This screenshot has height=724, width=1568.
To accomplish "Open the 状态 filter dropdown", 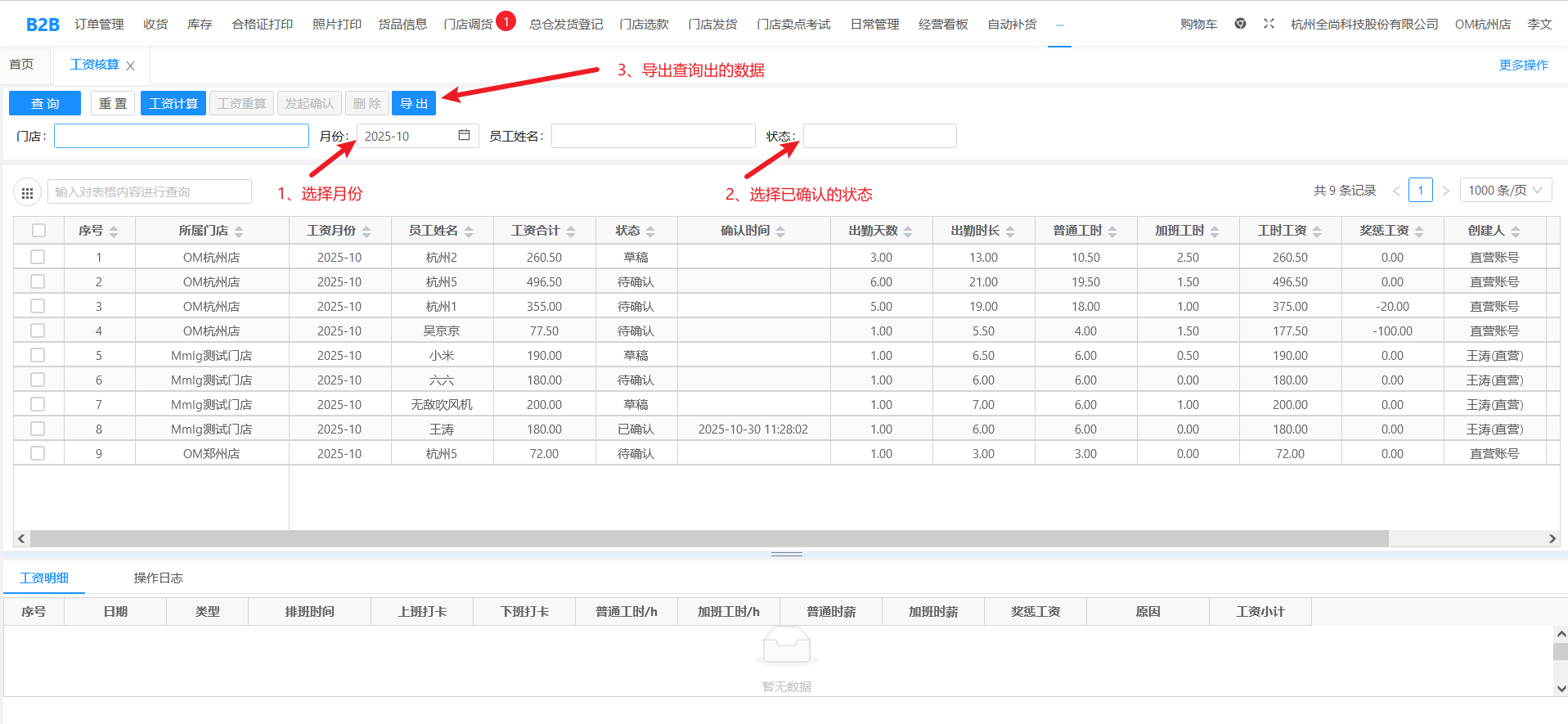I will 879,136.
